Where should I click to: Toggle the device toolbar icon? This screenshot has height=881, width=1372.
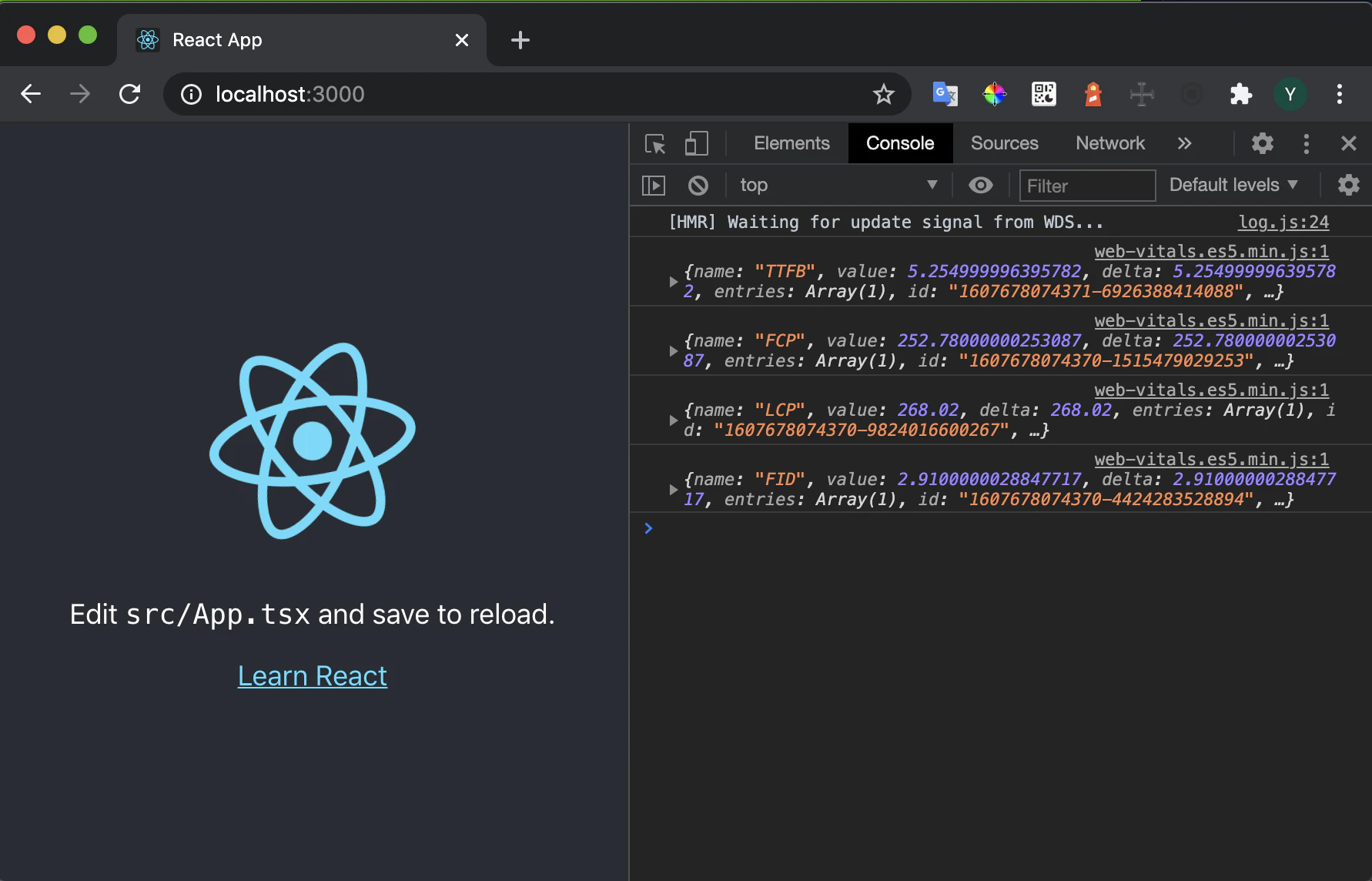[x=696, y=144]
